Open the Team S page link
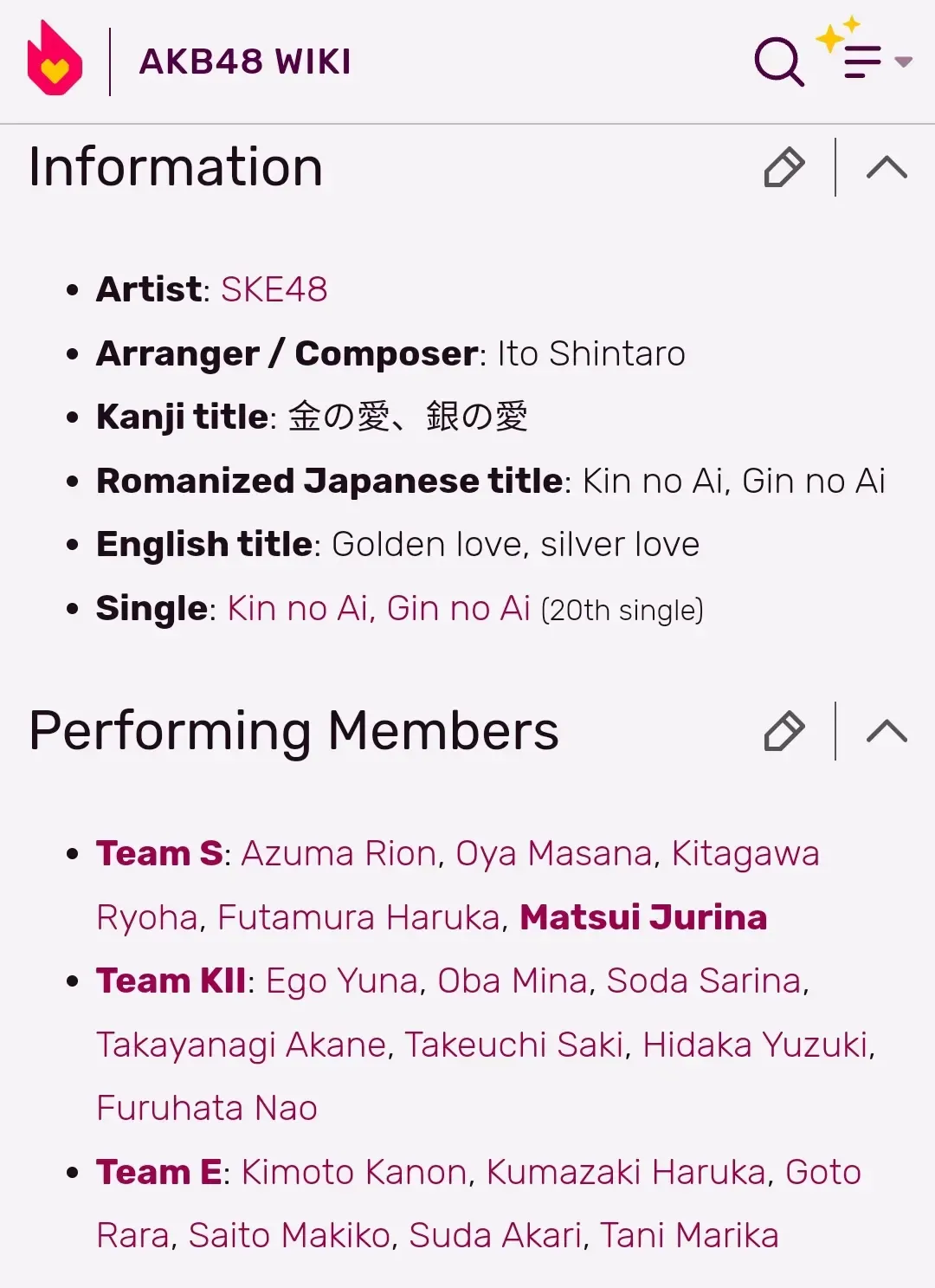Screen dimensions: 935x1288 (159, 853)
